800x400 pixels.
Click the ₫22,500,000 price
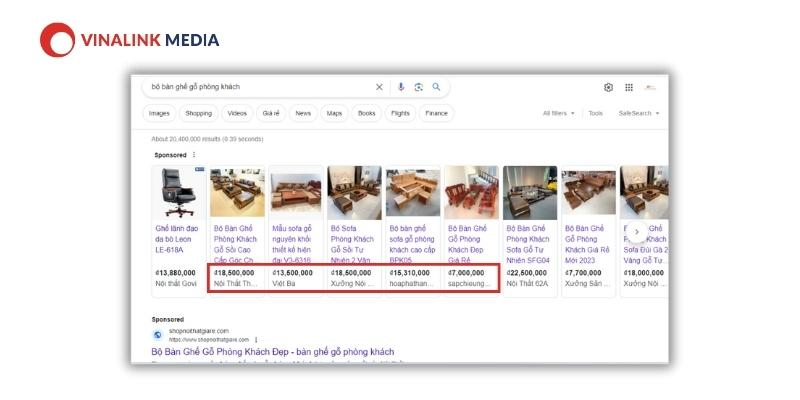527,273
